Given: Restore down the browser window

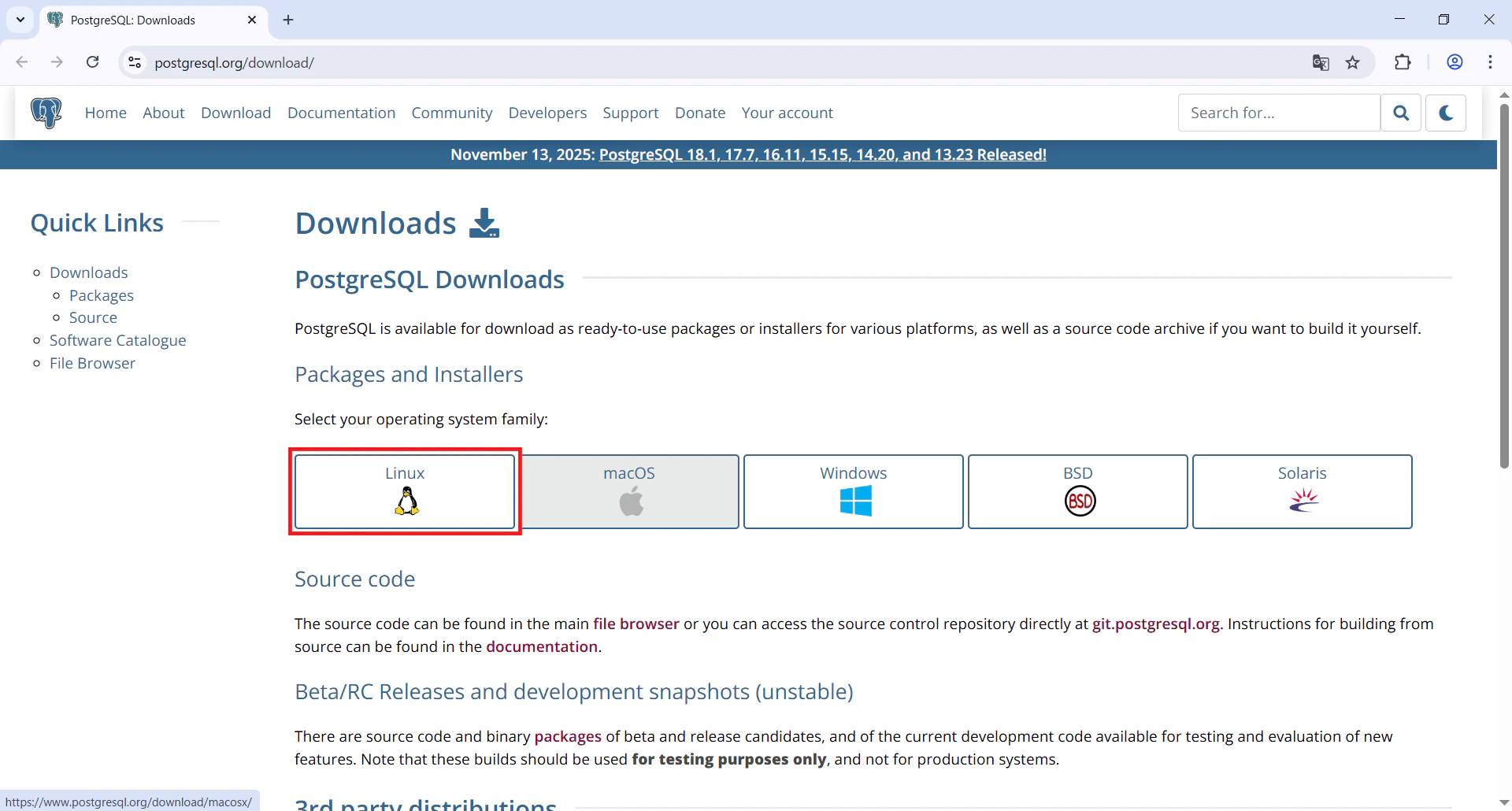Looking at the screenshot, I should click(1443, 19).
